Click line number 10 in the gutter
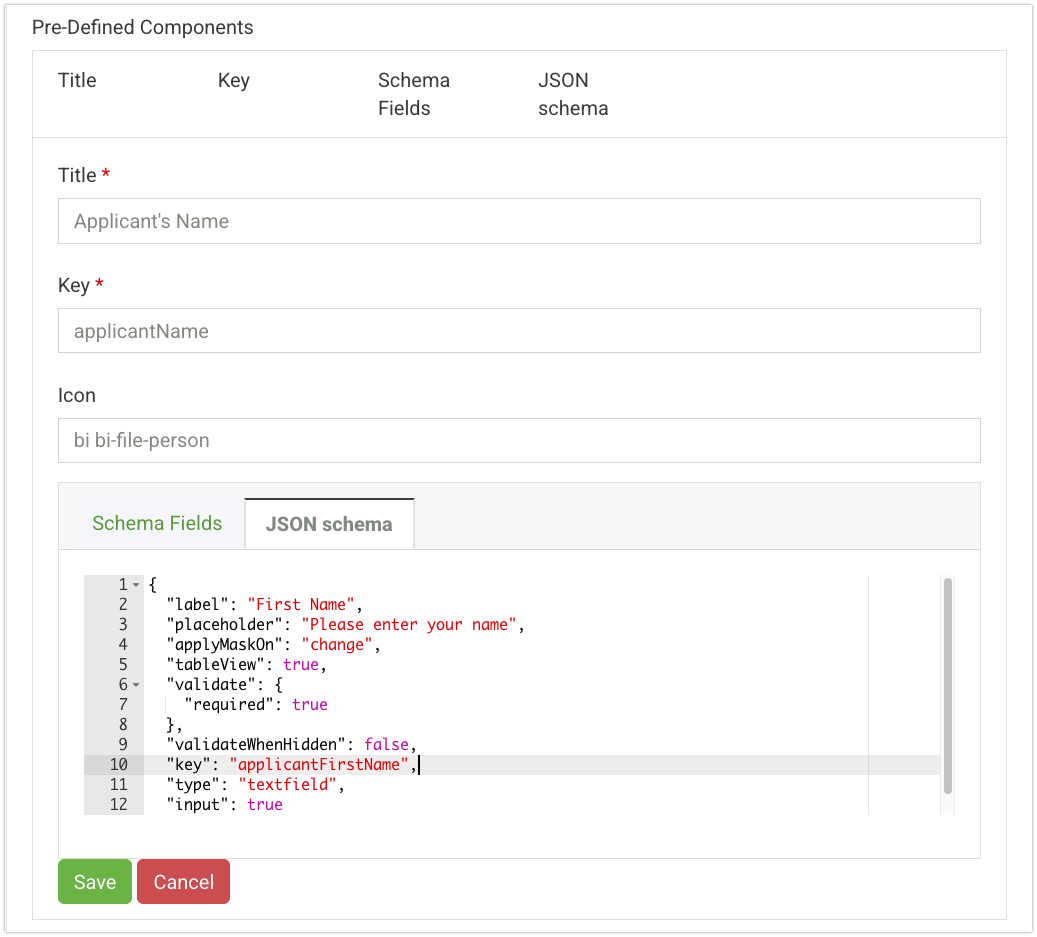Viewport: 1037px width, 937px height. (118, 765)
